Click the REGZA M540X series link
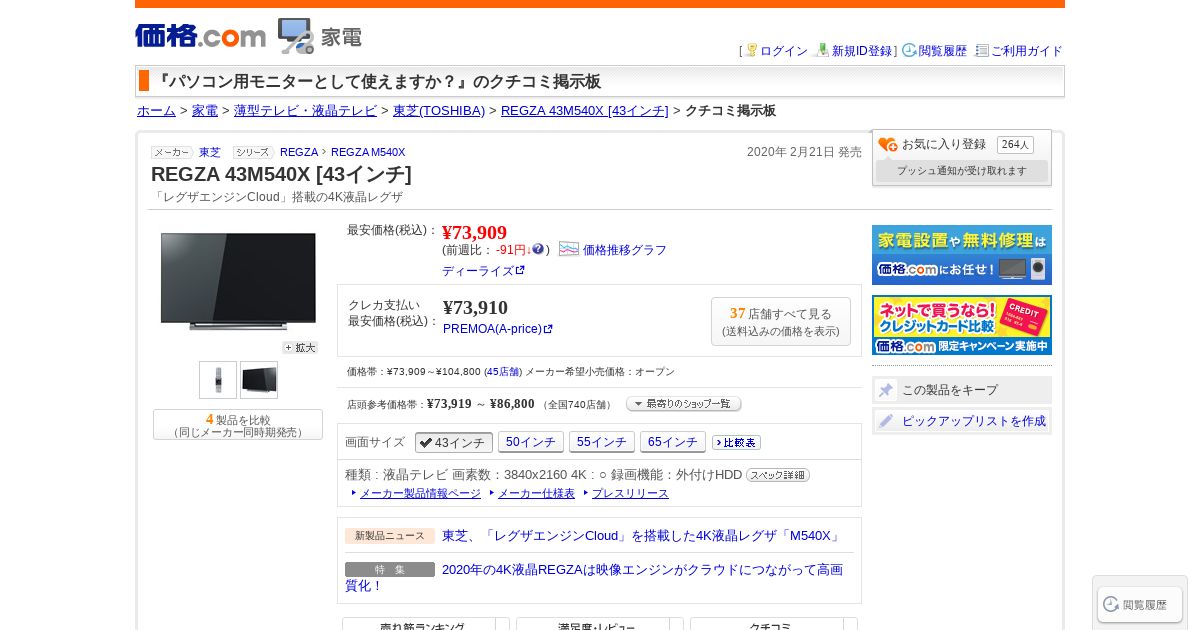Screen dimensions: 1200x630 [368, 152]
